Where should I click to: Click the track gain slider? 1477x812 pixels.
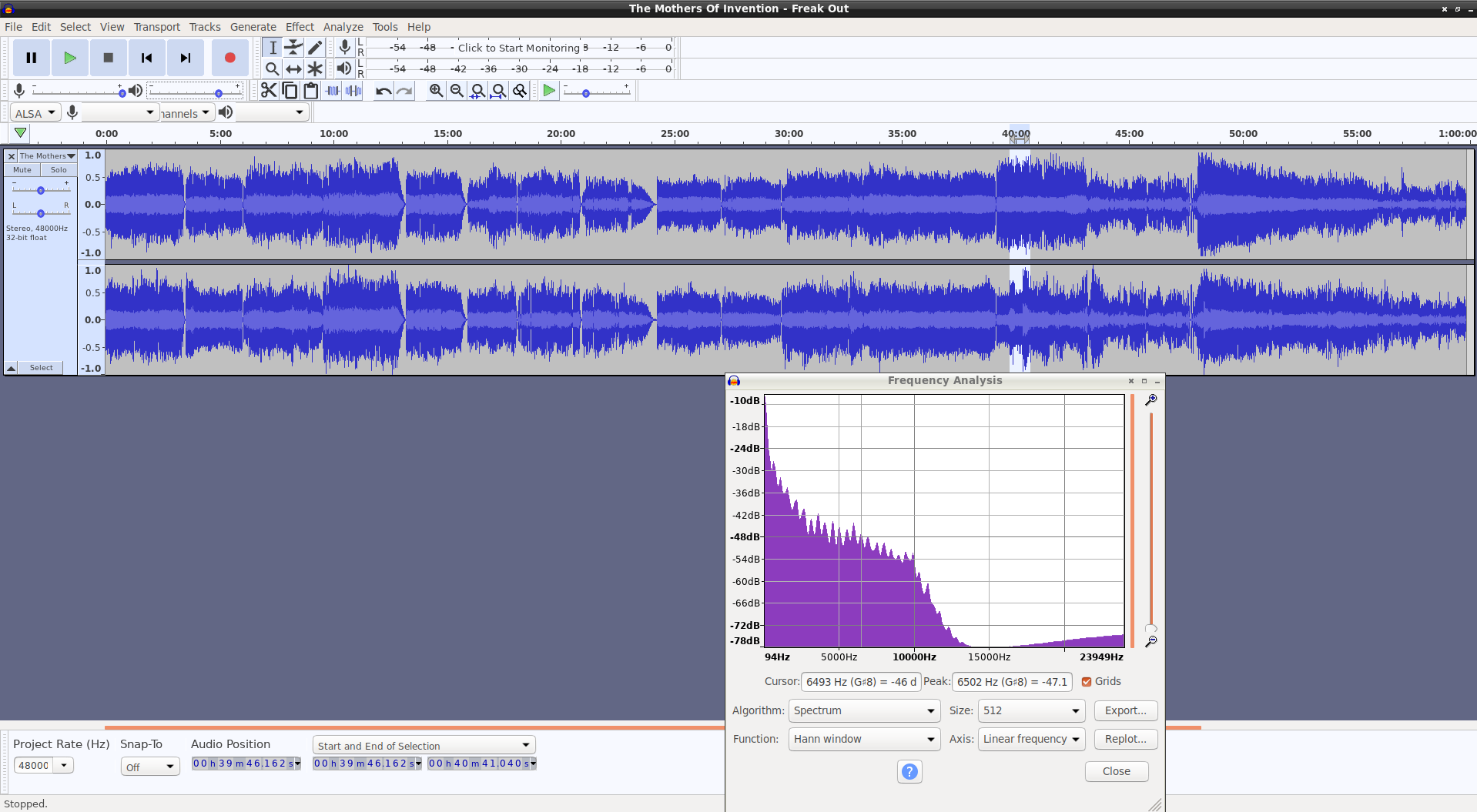coord(41,189)
